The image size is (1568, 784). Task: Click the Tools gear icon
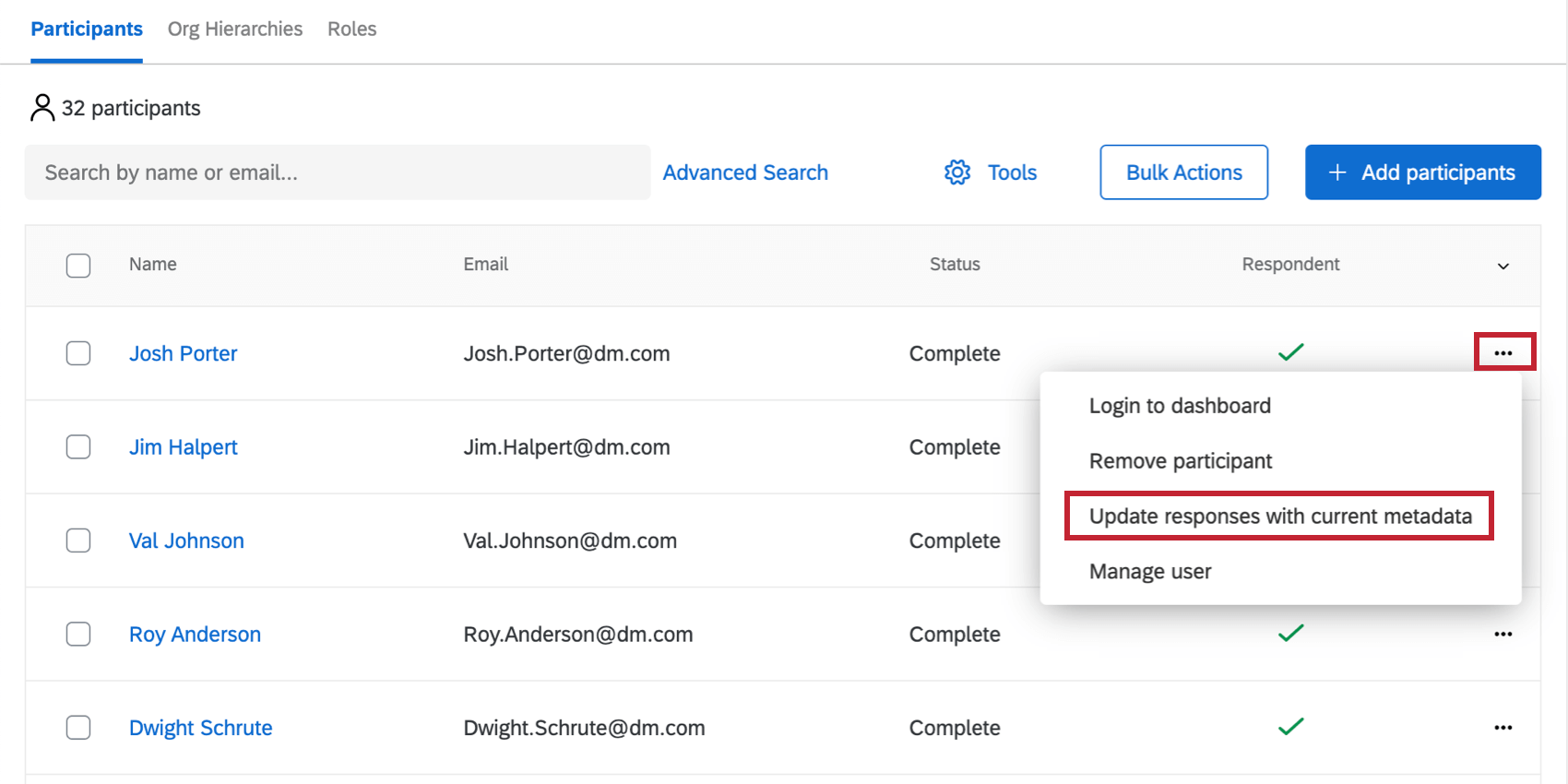tap(957, 172)
